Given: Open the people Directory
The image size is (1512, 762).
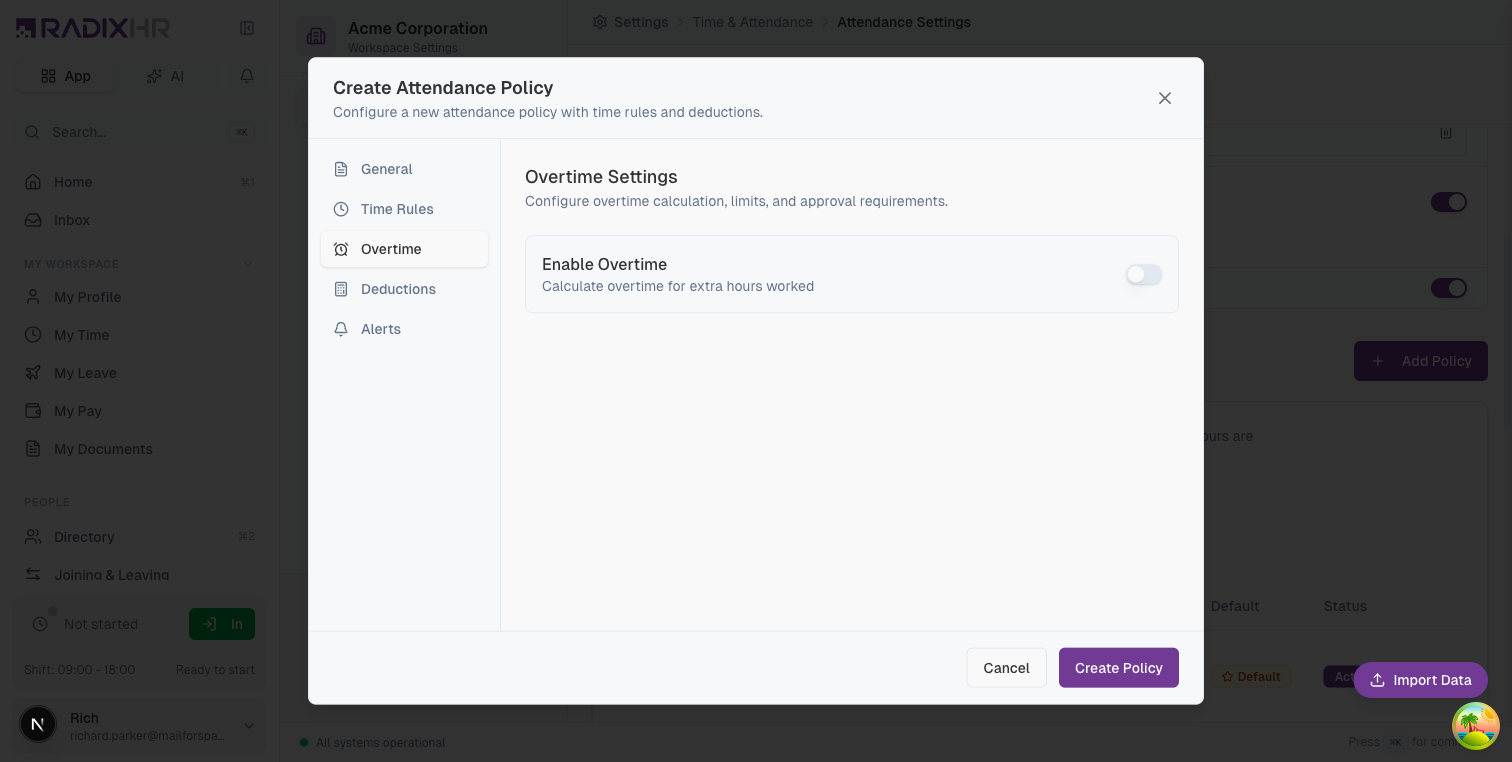Looking at the screenshot, I should click(140, 537).
